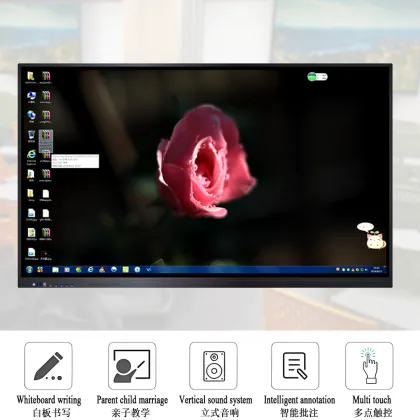Select the Multi touch hand icon
Screen dimensions: 420x420
(x=369, y=366)
